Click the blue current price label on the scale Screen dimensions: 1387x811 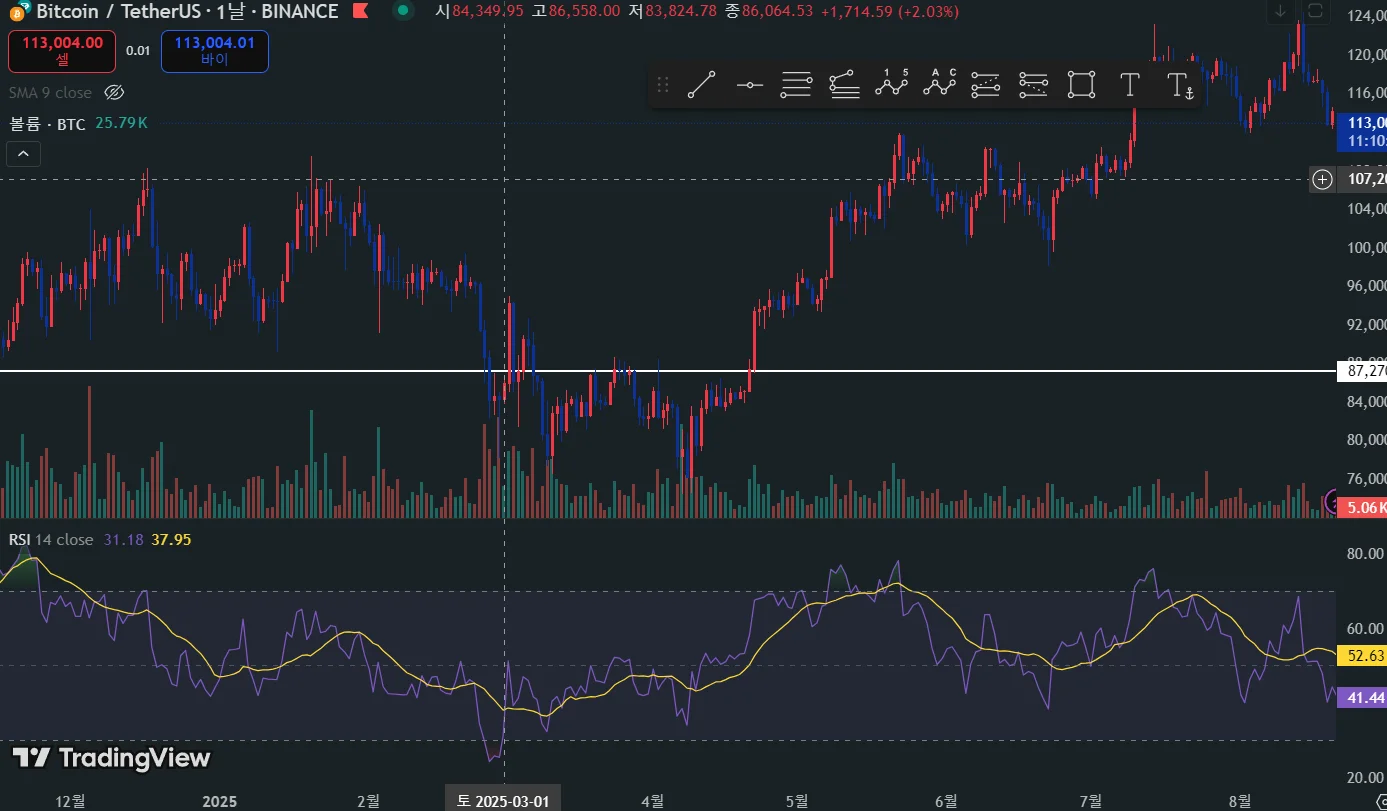tap(1362, 131)
